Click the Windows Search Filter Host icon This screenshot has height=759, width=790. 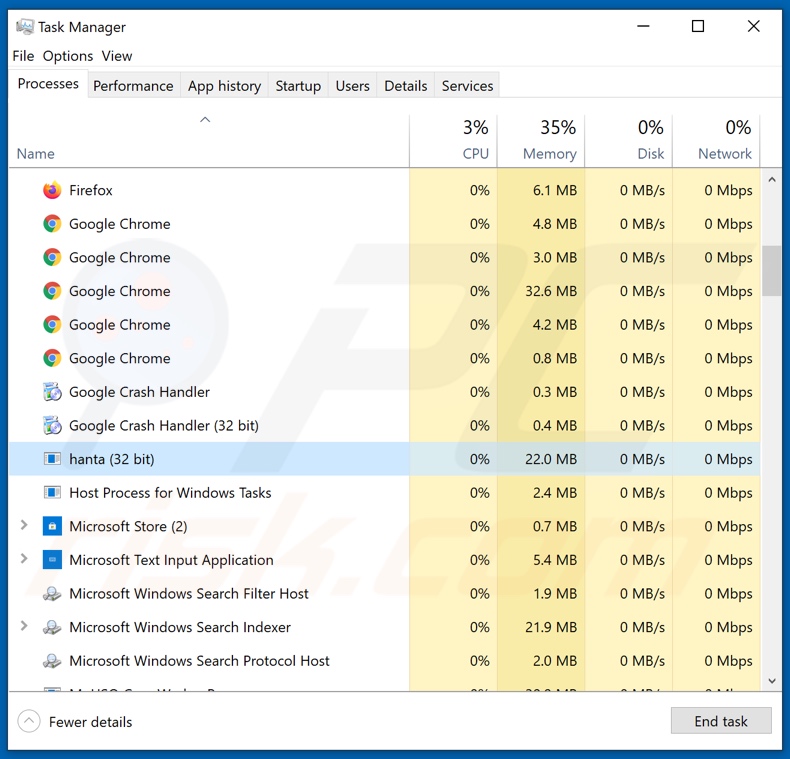click(52, 594)
